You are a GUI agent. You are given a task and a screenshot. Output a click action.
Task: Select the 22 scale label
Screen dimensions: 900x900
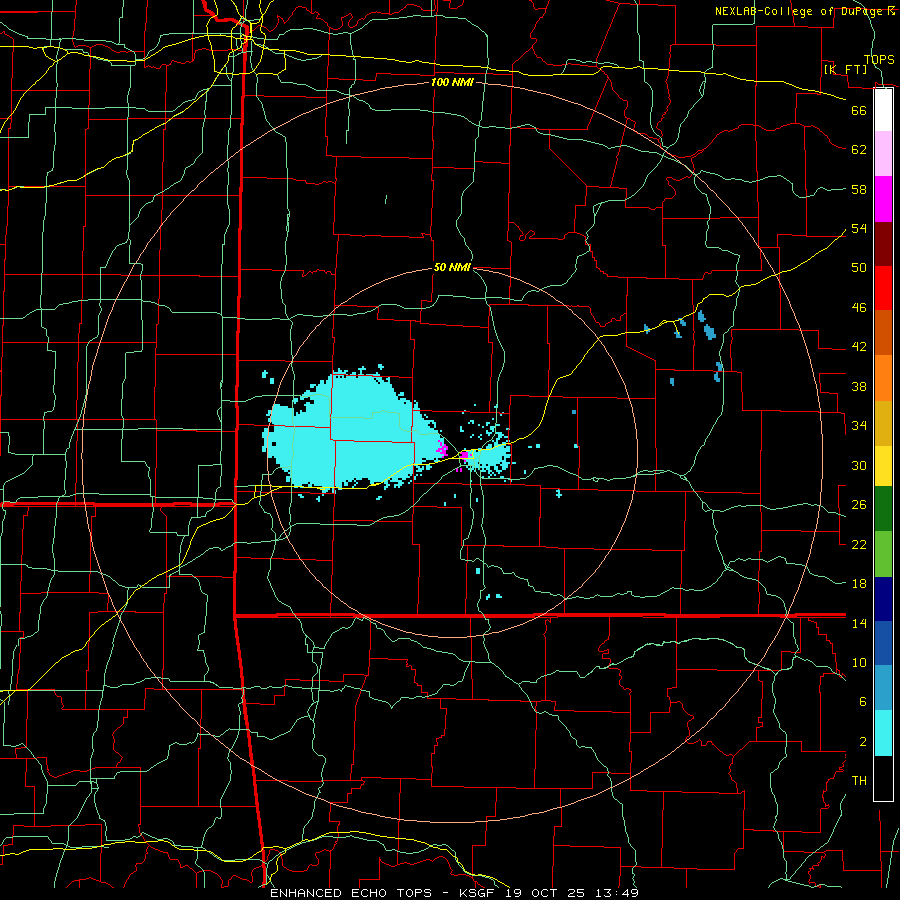(x=859, y=544)
